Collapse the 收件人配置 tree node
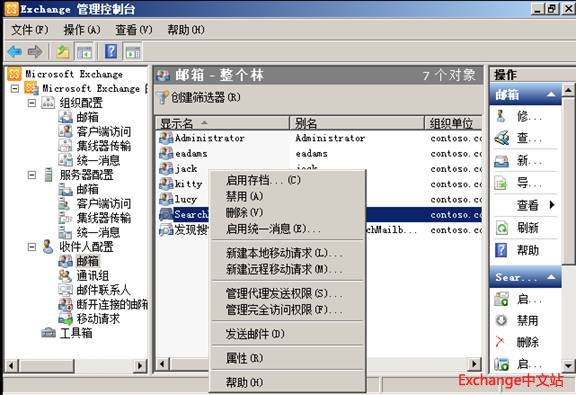 click(x=32, y=247)
